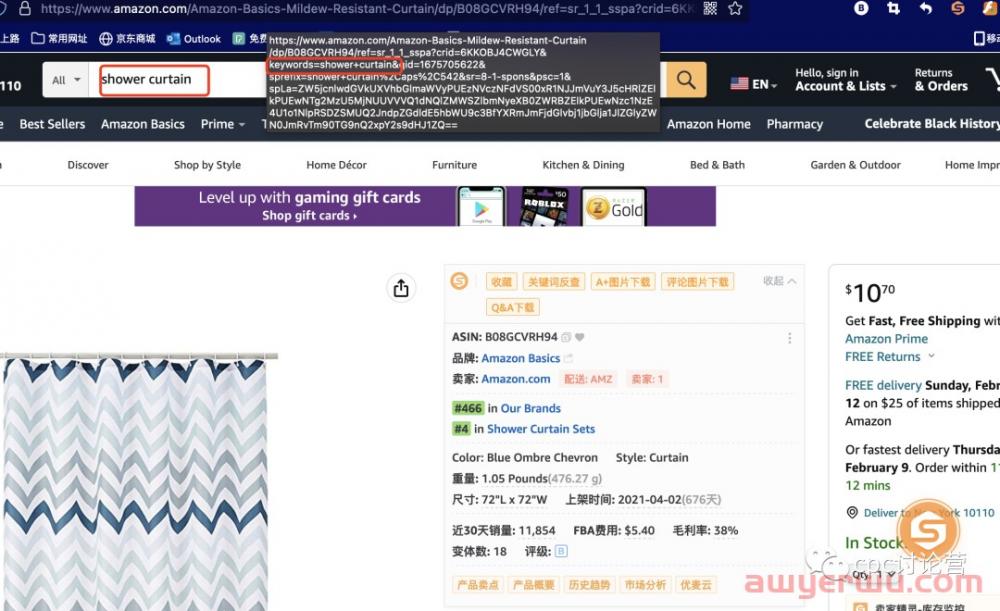The width and height of the screenshot is (1000, 611).
Task: Click the B extension icon in browser toolbar
Action: click(862, 8)
